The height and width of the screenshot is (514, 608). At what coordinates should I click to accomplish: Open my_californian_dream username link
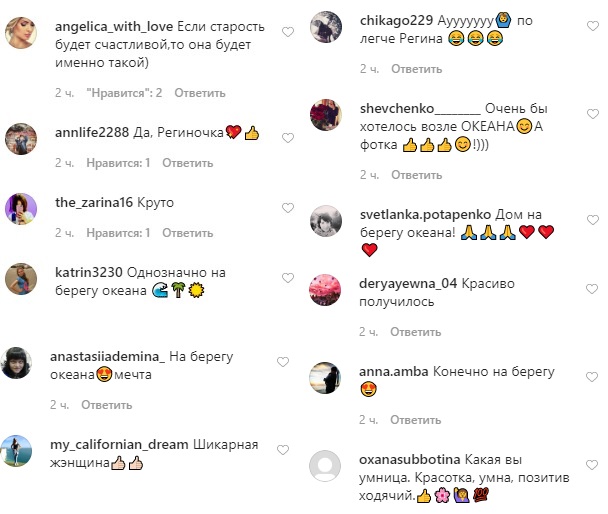[119, 445]
